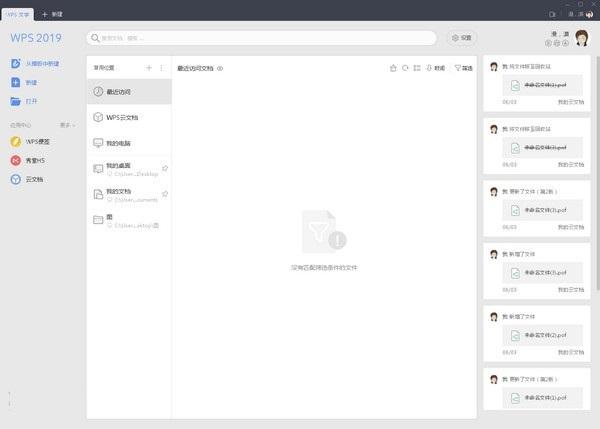Select WPS云文档 in the locations list
Viewport: 600px width, 429px height.
point(129,117)
